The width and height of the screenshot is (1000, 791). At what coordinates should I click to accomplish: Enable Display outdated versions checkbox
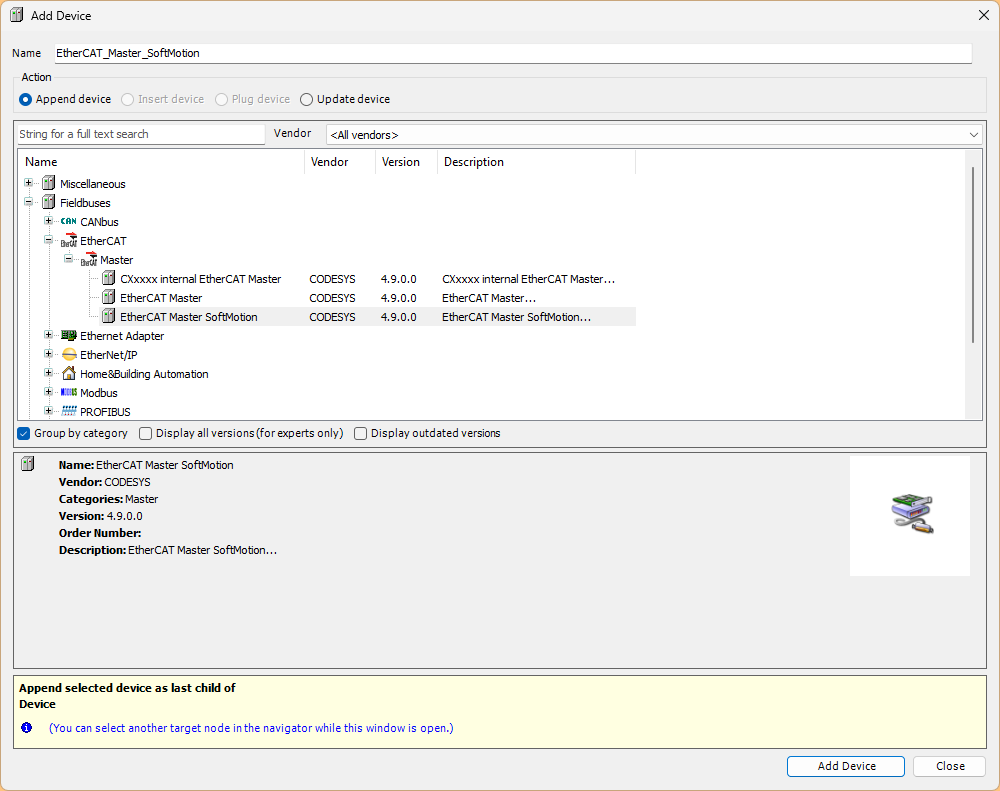(360, 434)
